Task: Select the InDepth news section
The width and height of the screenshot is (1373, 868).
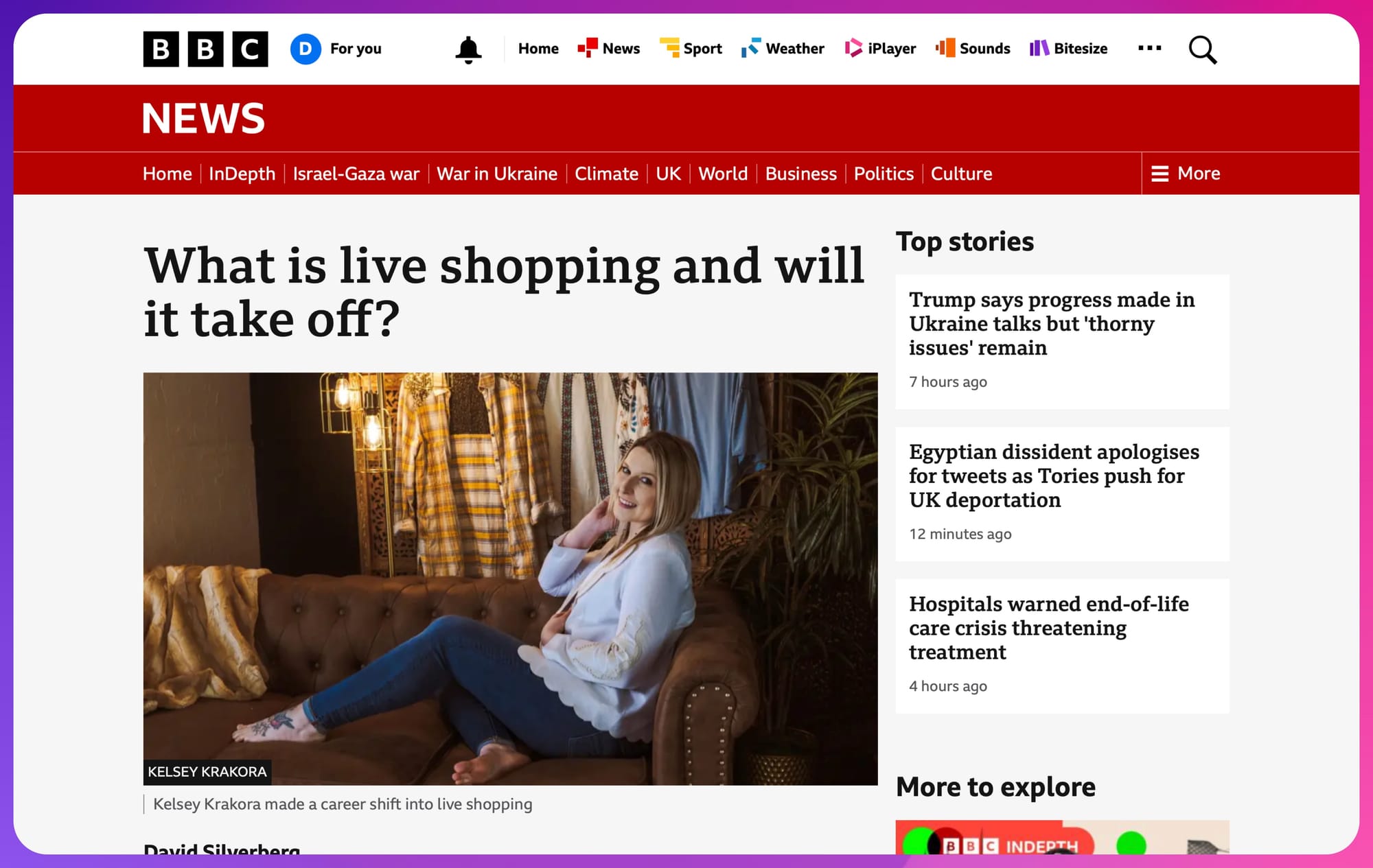Action: 242,174
